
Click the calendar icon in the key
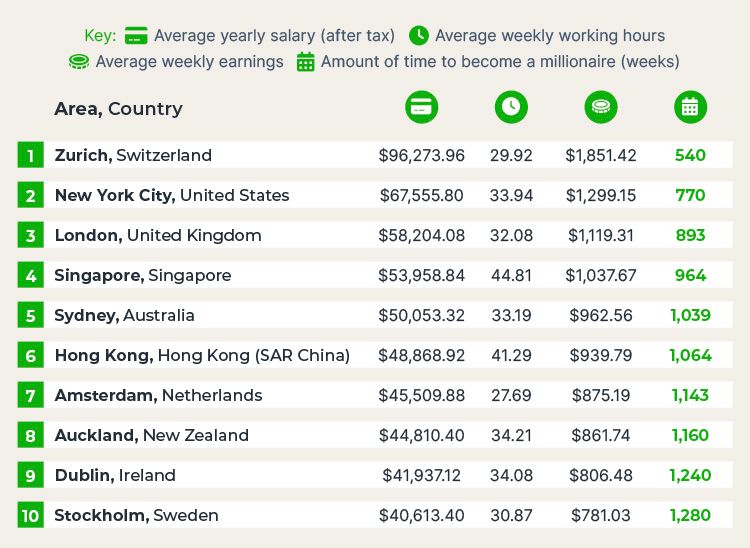(305, 62)
